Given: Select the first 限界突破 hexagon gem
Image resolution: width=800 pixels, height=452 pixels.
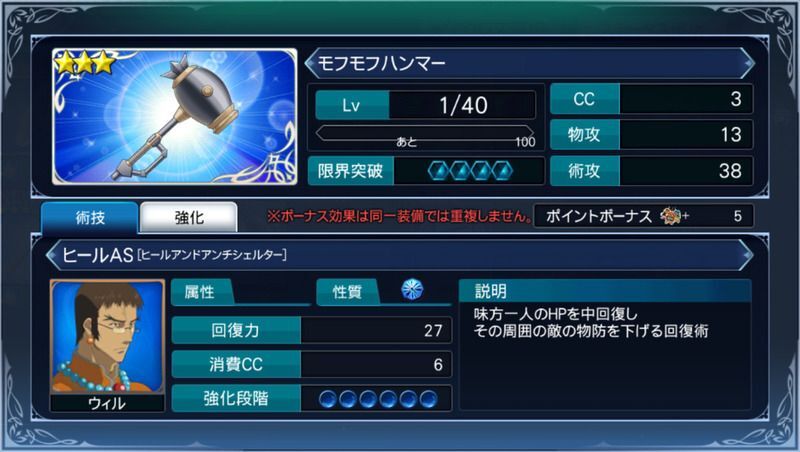Looking at the screenshot, I should (439, 171).
